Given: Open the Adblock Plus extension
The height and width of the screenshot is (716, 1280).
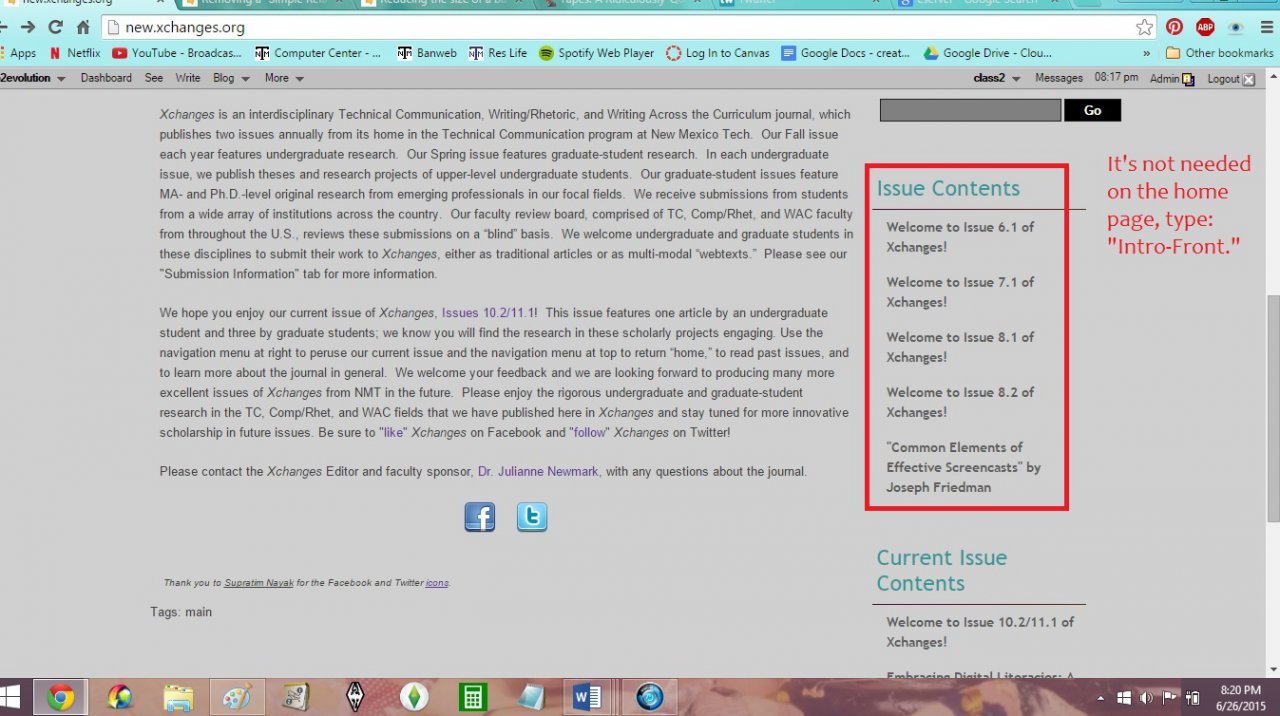Looking at the screenshot, I should tap(1205, 27).
